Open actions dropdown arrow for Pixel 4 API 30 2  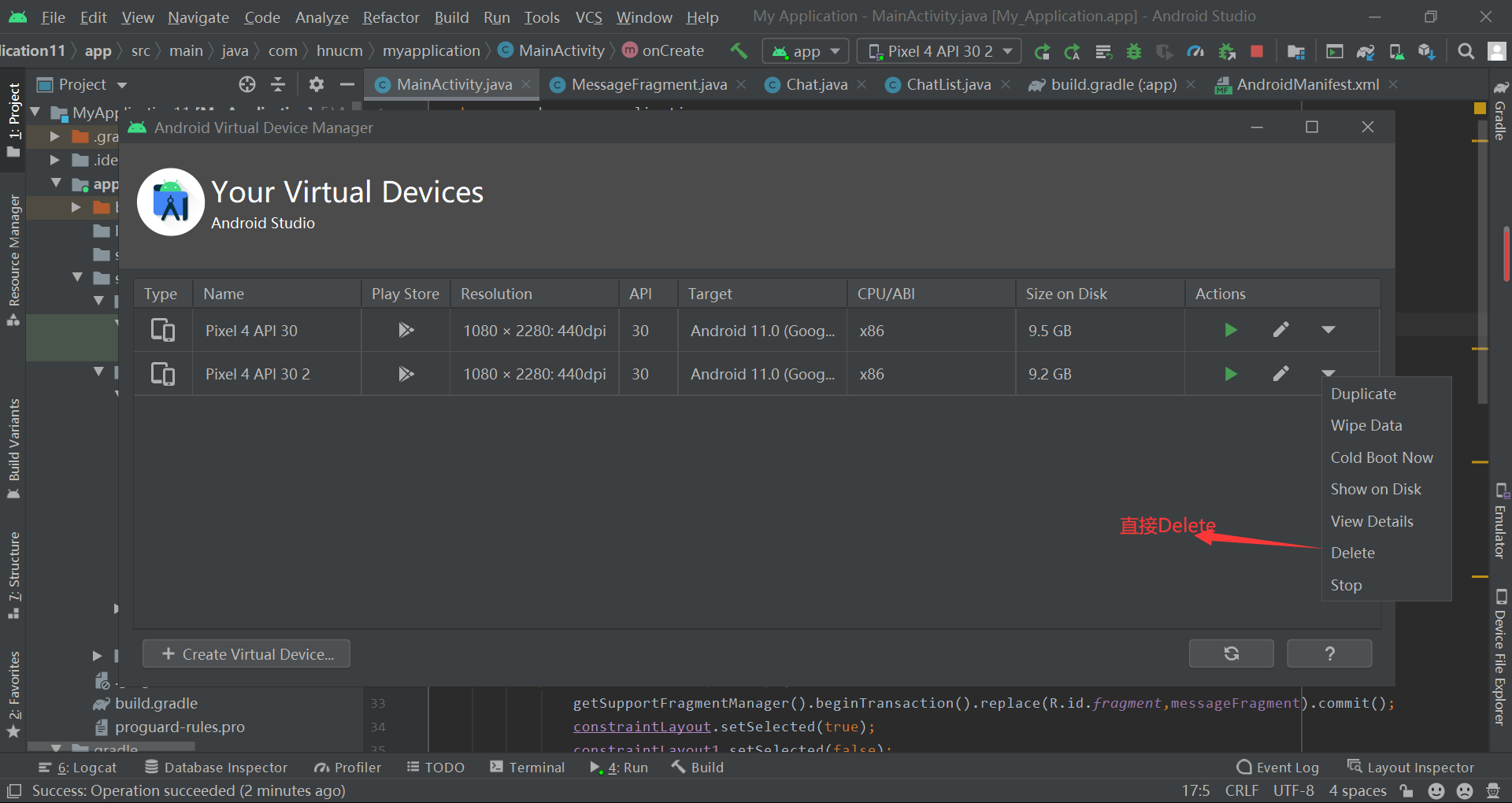tap(1329, 372)
